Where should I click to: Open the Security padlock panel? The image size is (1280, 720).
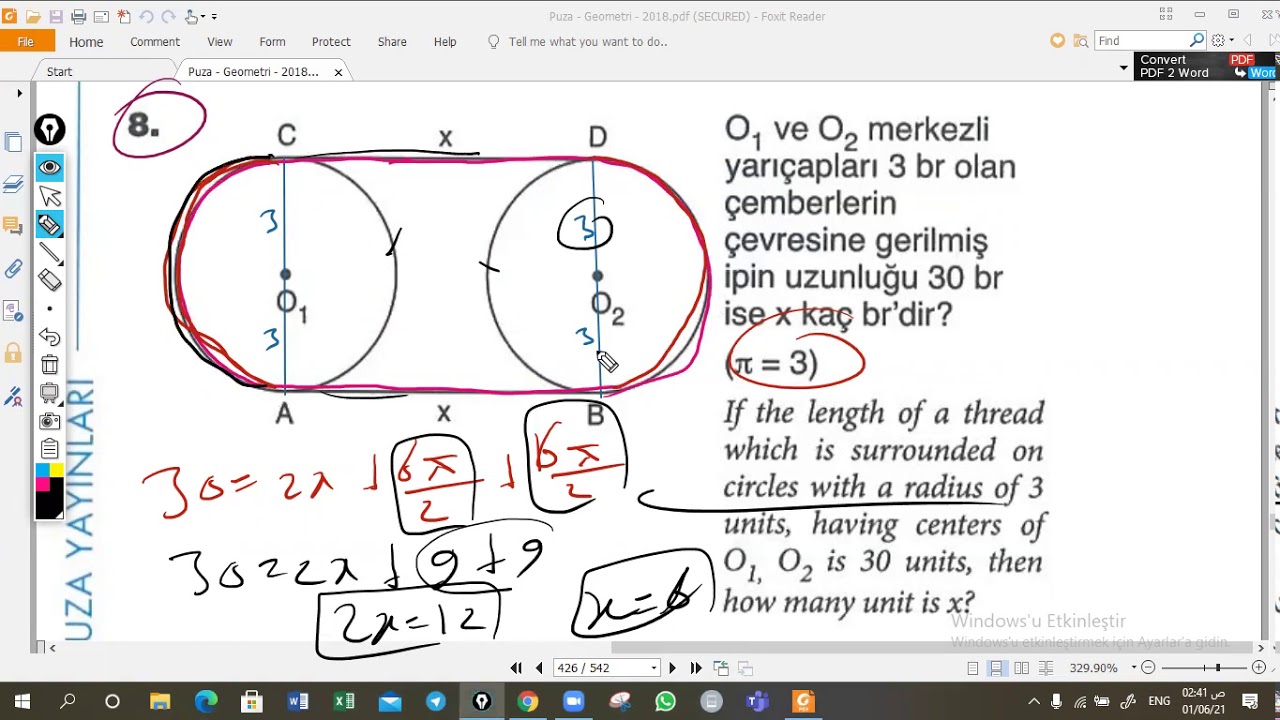tap(13, 352)
